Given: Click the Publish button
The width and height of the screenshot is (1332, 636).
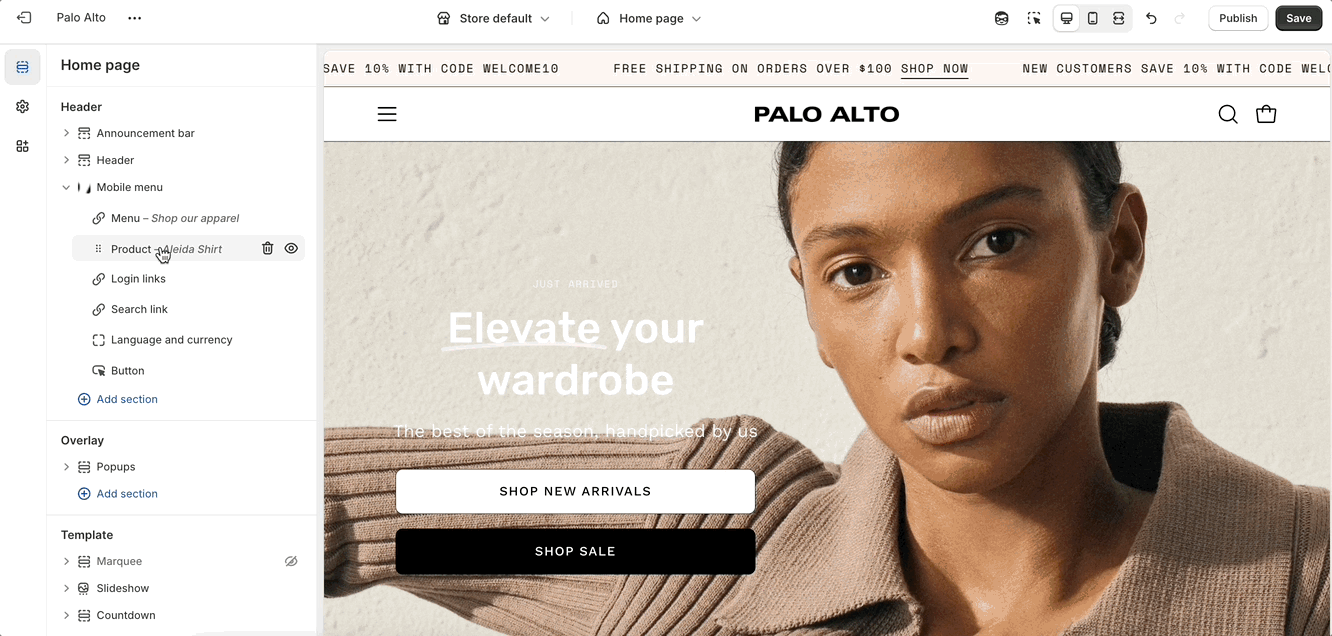Looking at the screenshot, I should coord(1238,18).
